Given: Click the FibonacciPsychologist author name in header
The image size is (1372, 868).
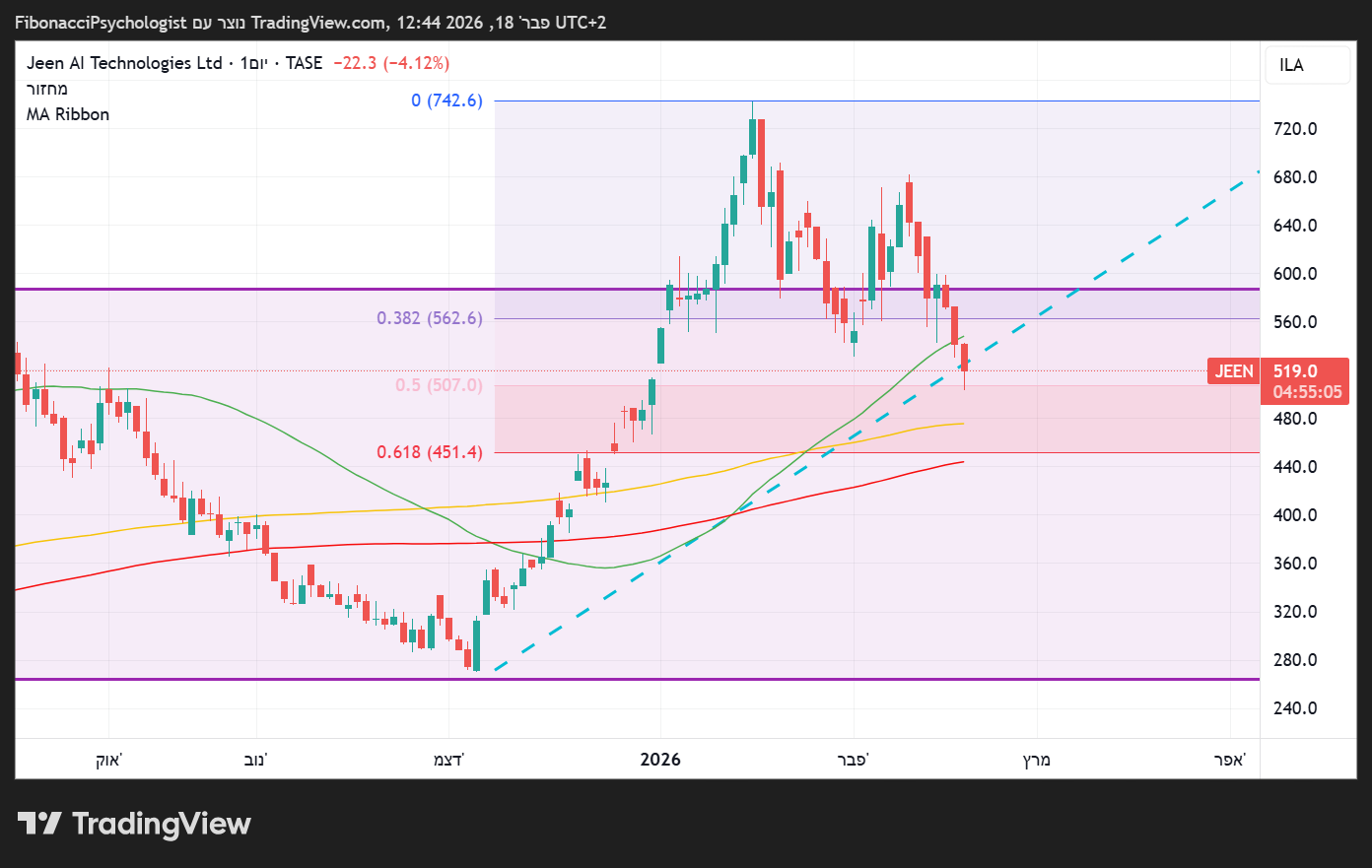Looking at the screenshot, I should 101,22.
